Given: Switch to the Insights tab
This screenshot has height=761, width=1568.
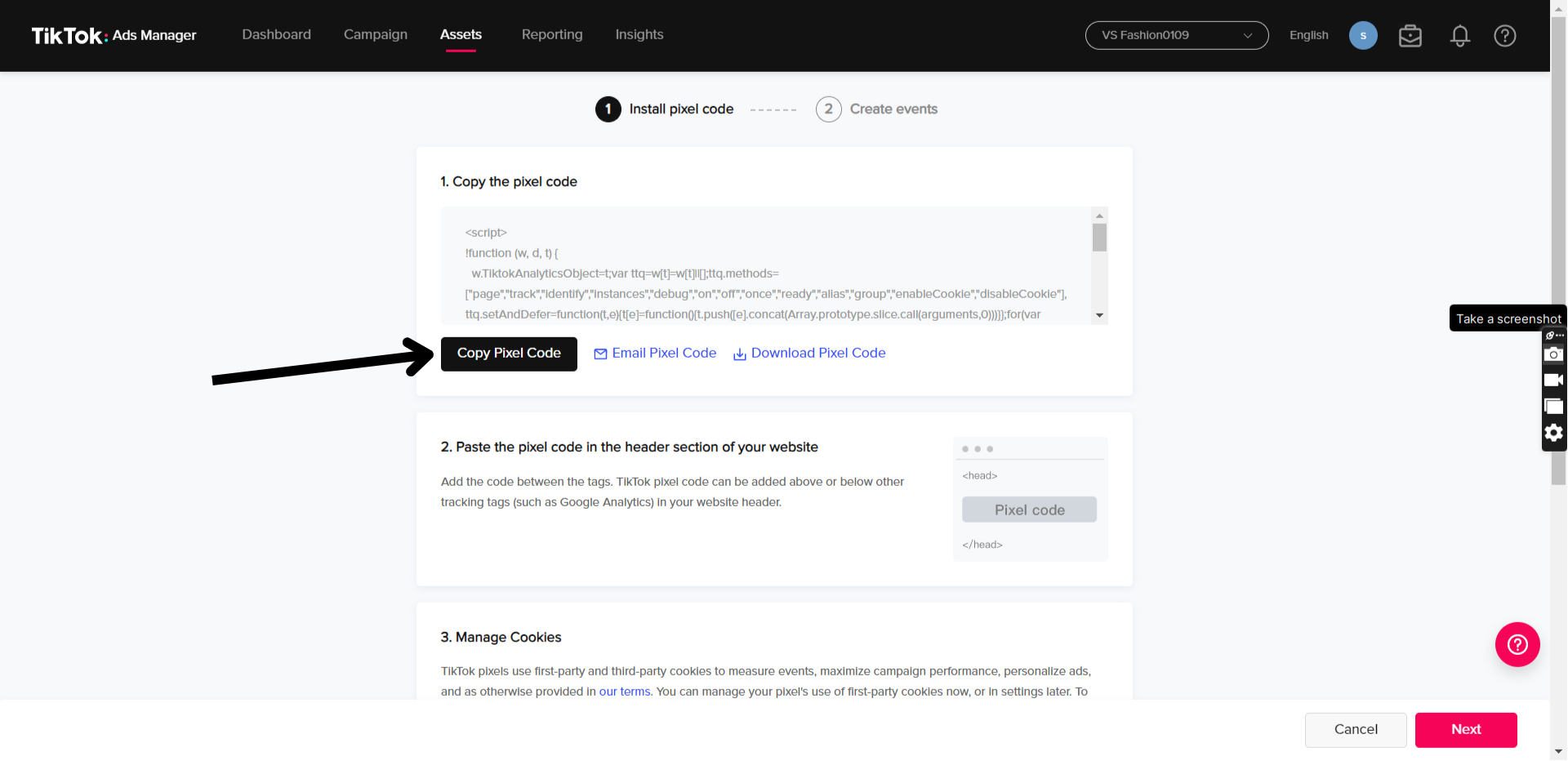Looking at the screenshot, I should click(639, 34).
